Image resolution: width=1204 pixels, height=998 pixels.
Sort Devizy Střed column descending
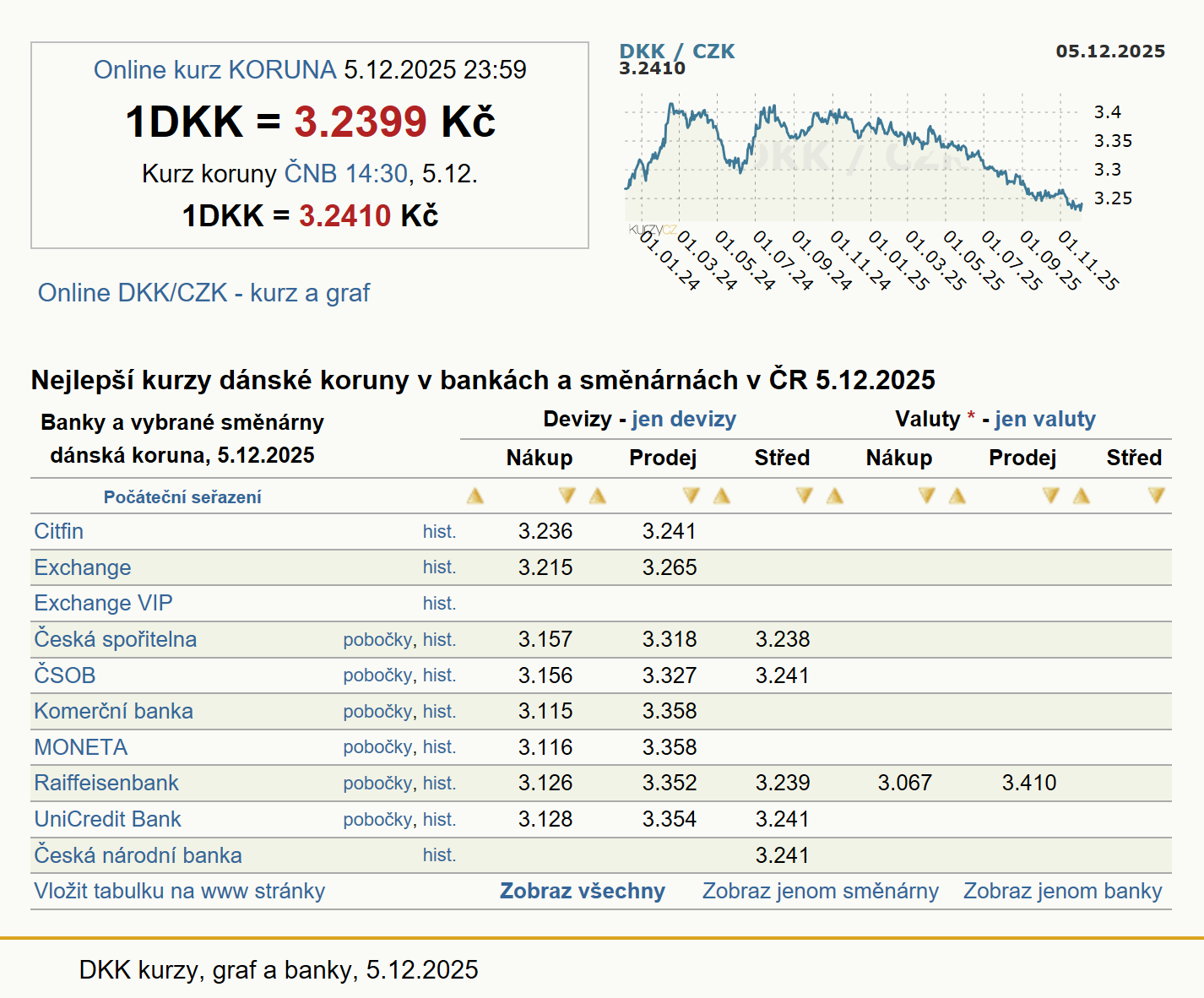(804, 496)
